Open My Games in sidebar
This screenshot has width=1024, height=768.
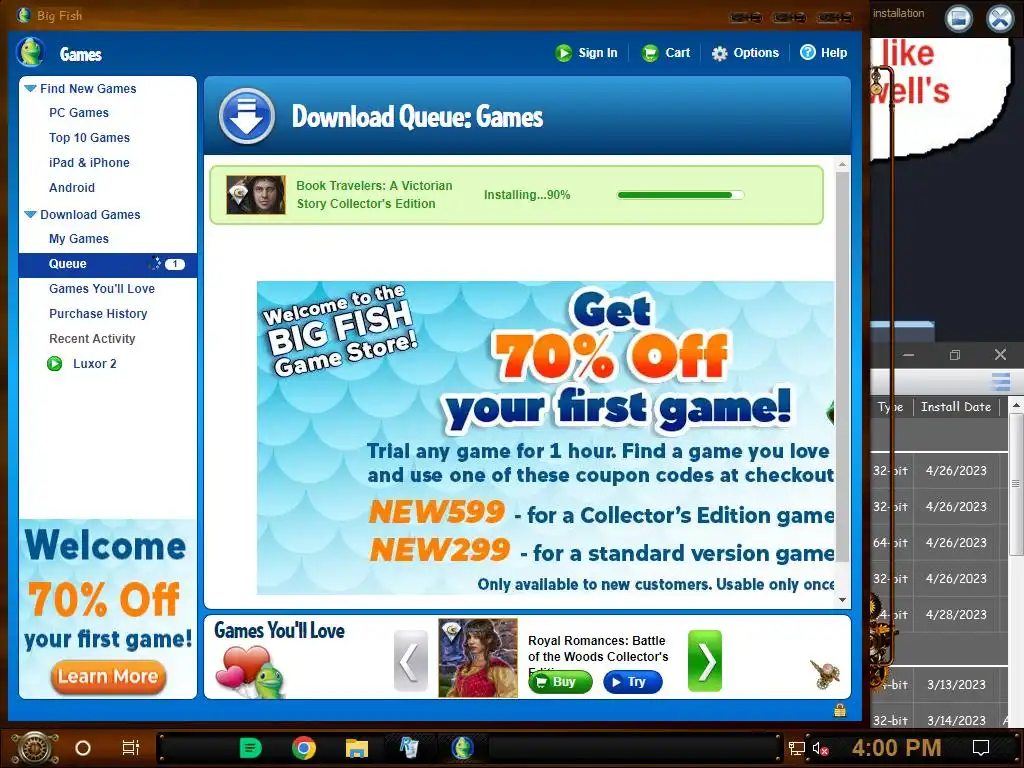[78, 239]
